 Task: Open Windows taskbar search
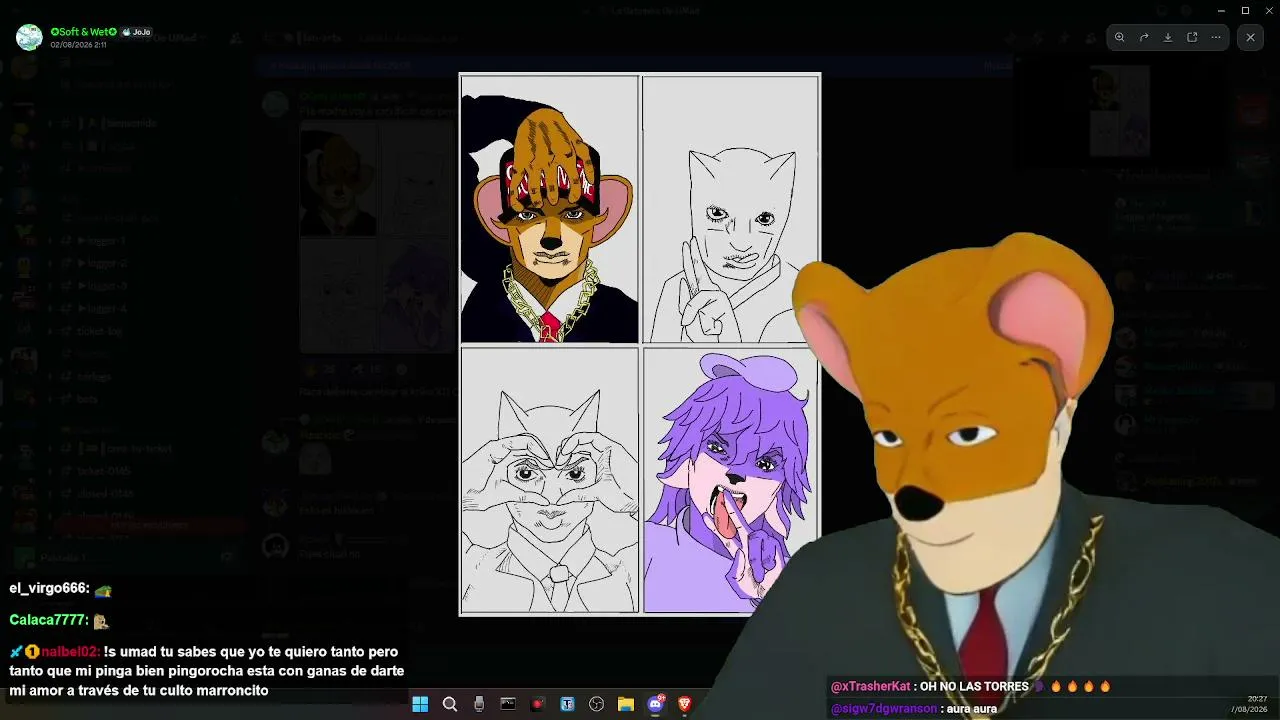pyautogui.click(x=450, y=704)
